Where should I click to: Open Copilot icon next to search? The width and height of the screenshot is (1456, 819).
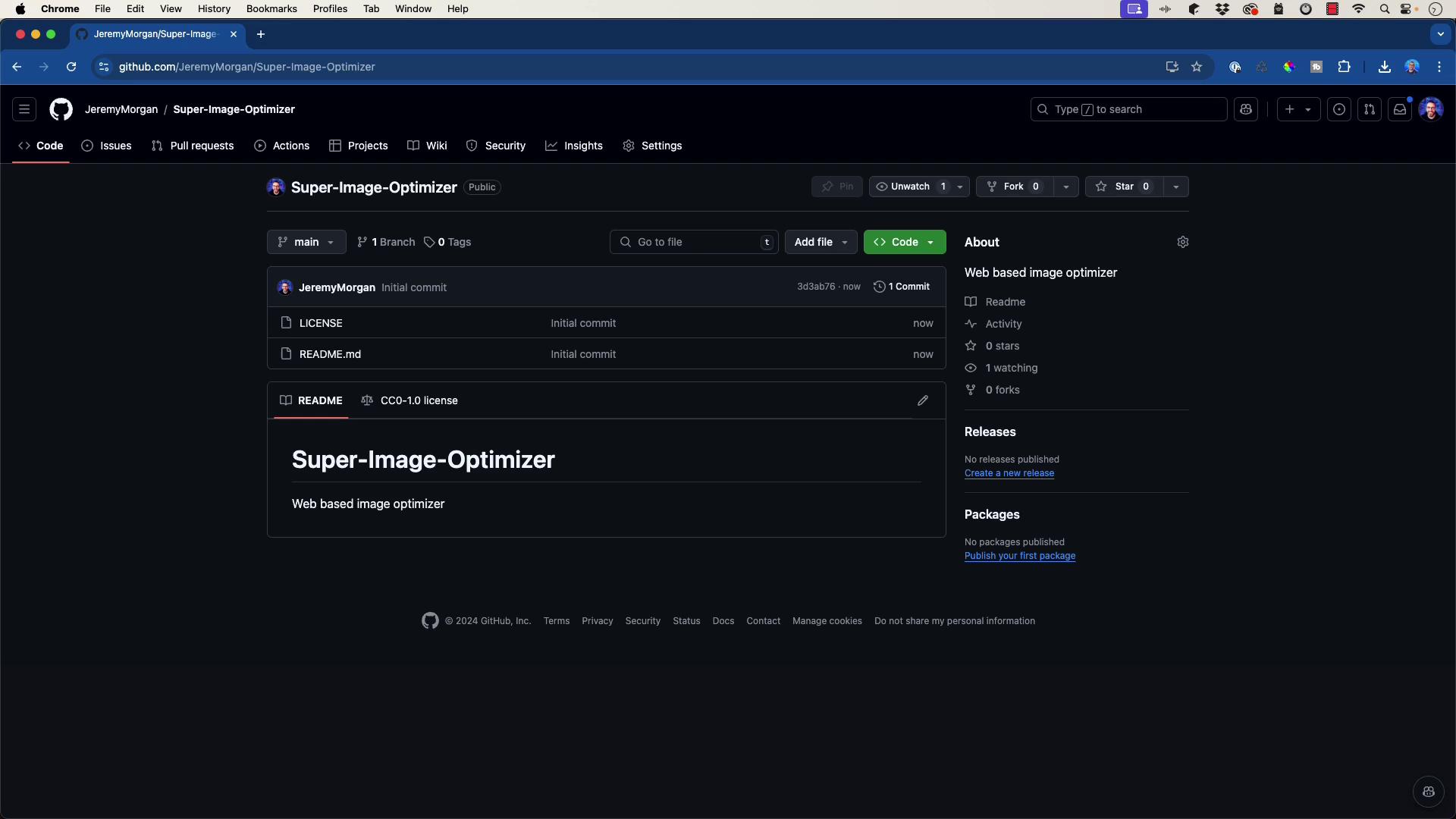point(1246,109)
